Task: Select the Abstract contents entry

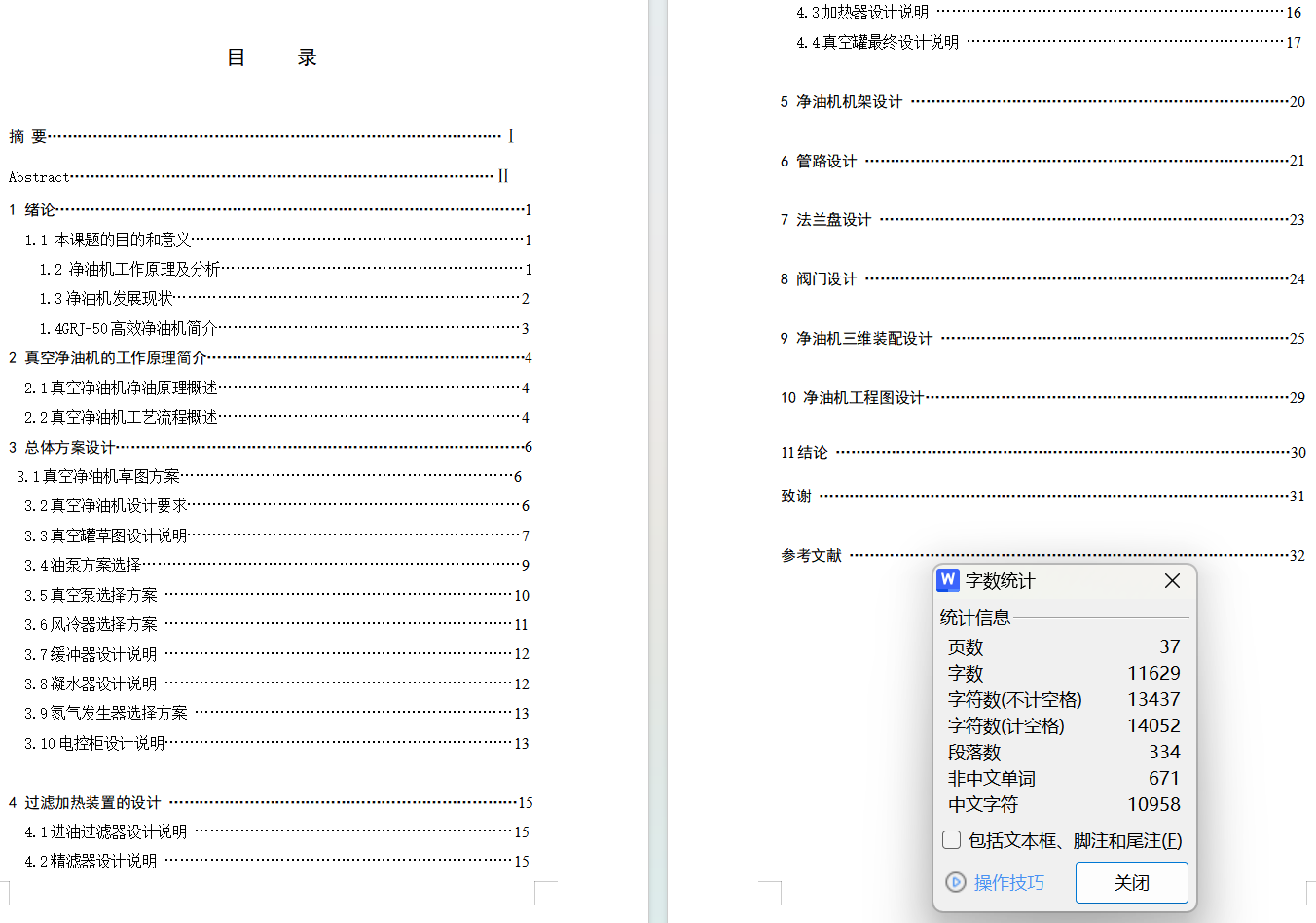Action: click(39, 177)
